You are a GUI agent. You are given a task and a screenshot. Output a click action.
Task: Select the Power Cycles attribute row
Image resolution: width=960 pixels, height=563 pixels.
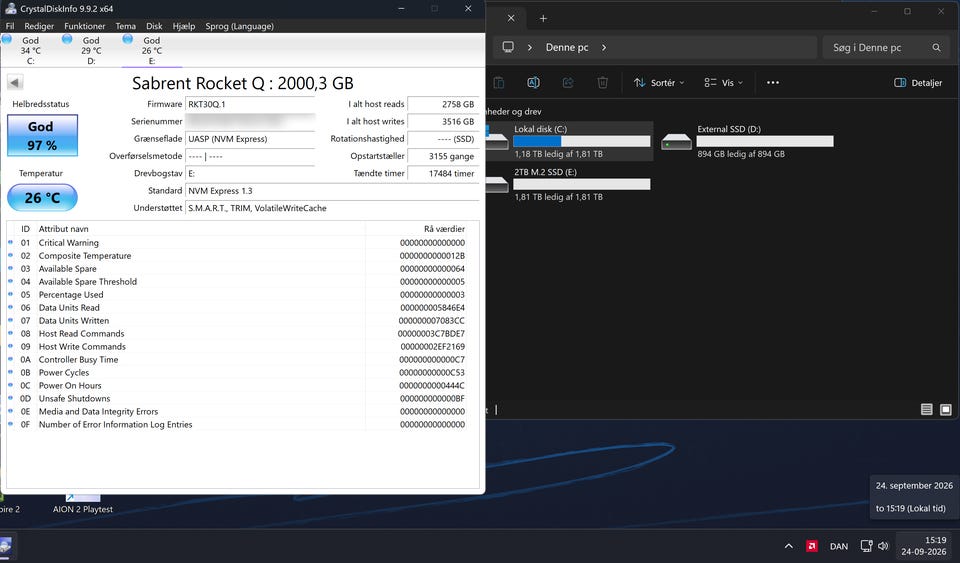(237, 373)
